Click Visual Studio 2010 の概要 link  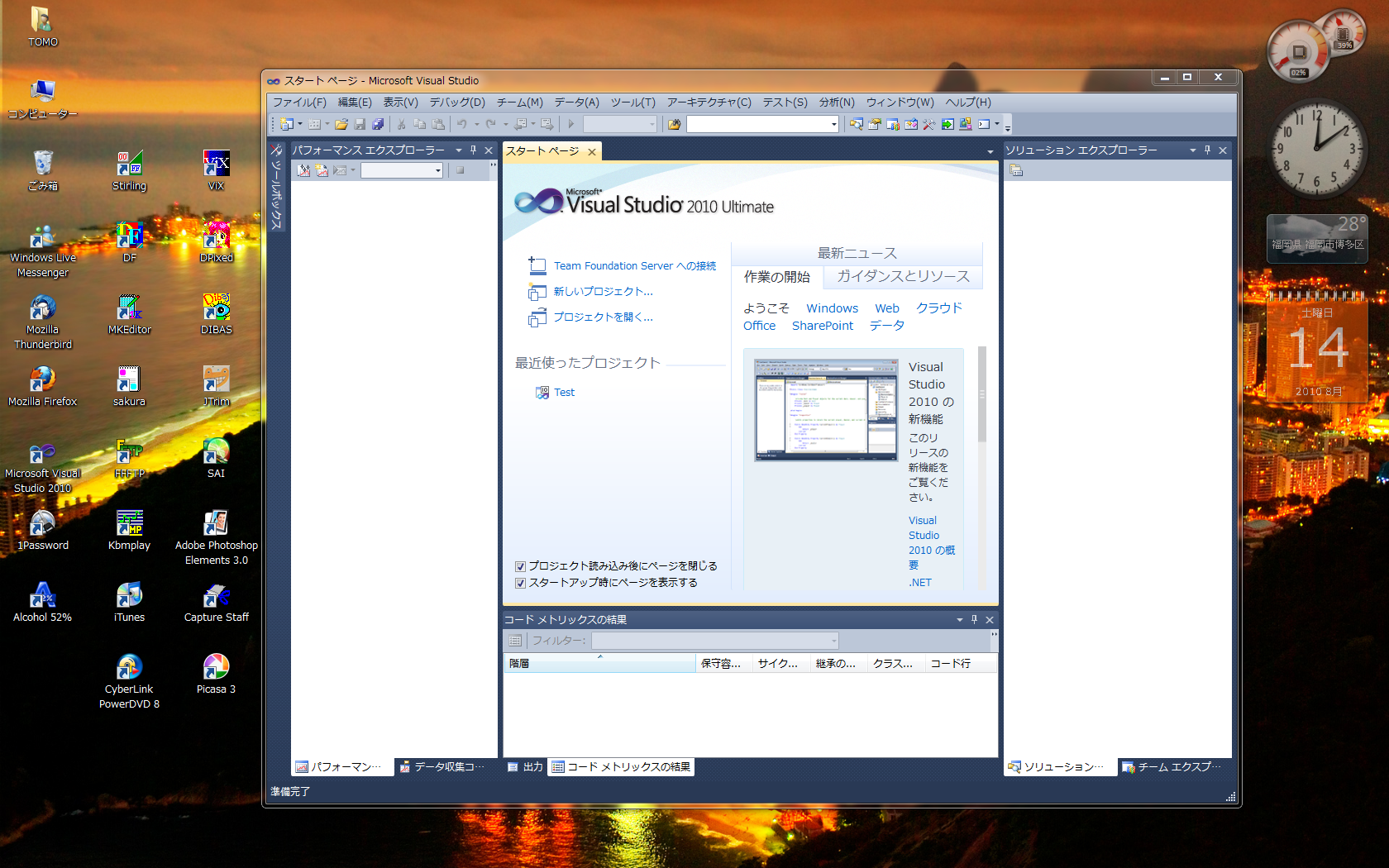[x=931, y=542]
